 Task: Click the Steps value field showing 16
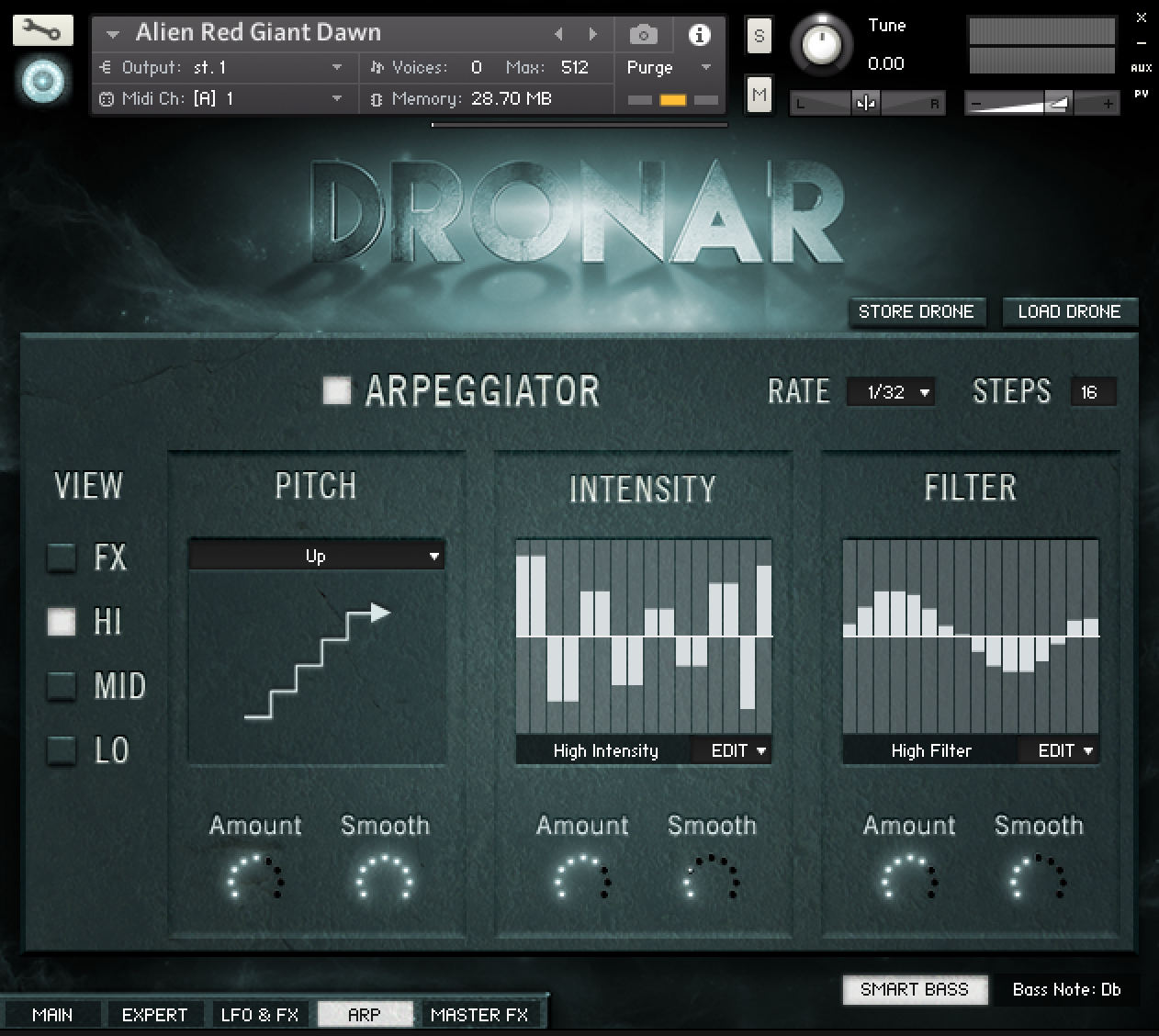pos(1093,391)
